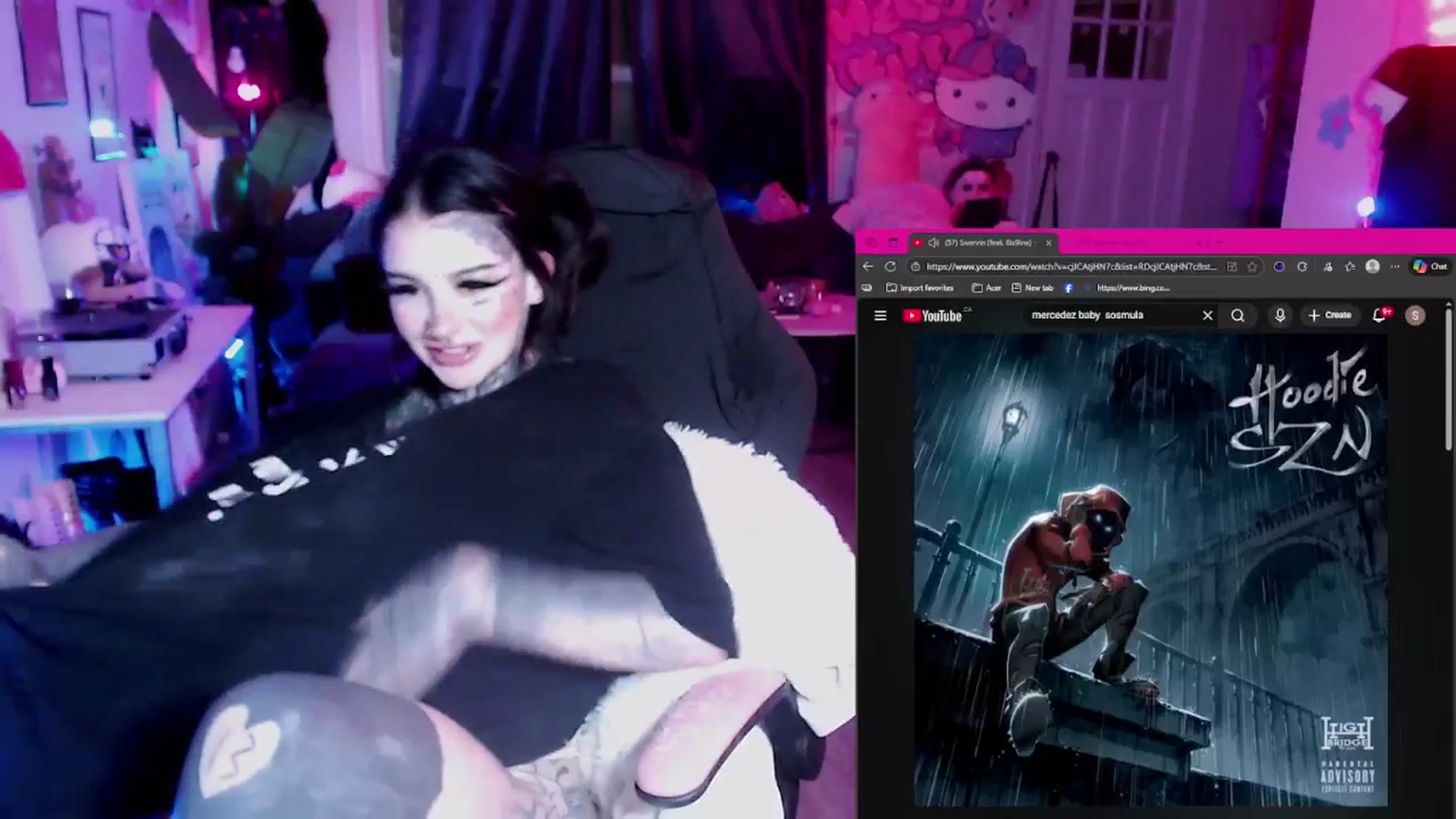Open the bing.com bookmark
Screen dimensions: 1456x819
coord(1128,288)
